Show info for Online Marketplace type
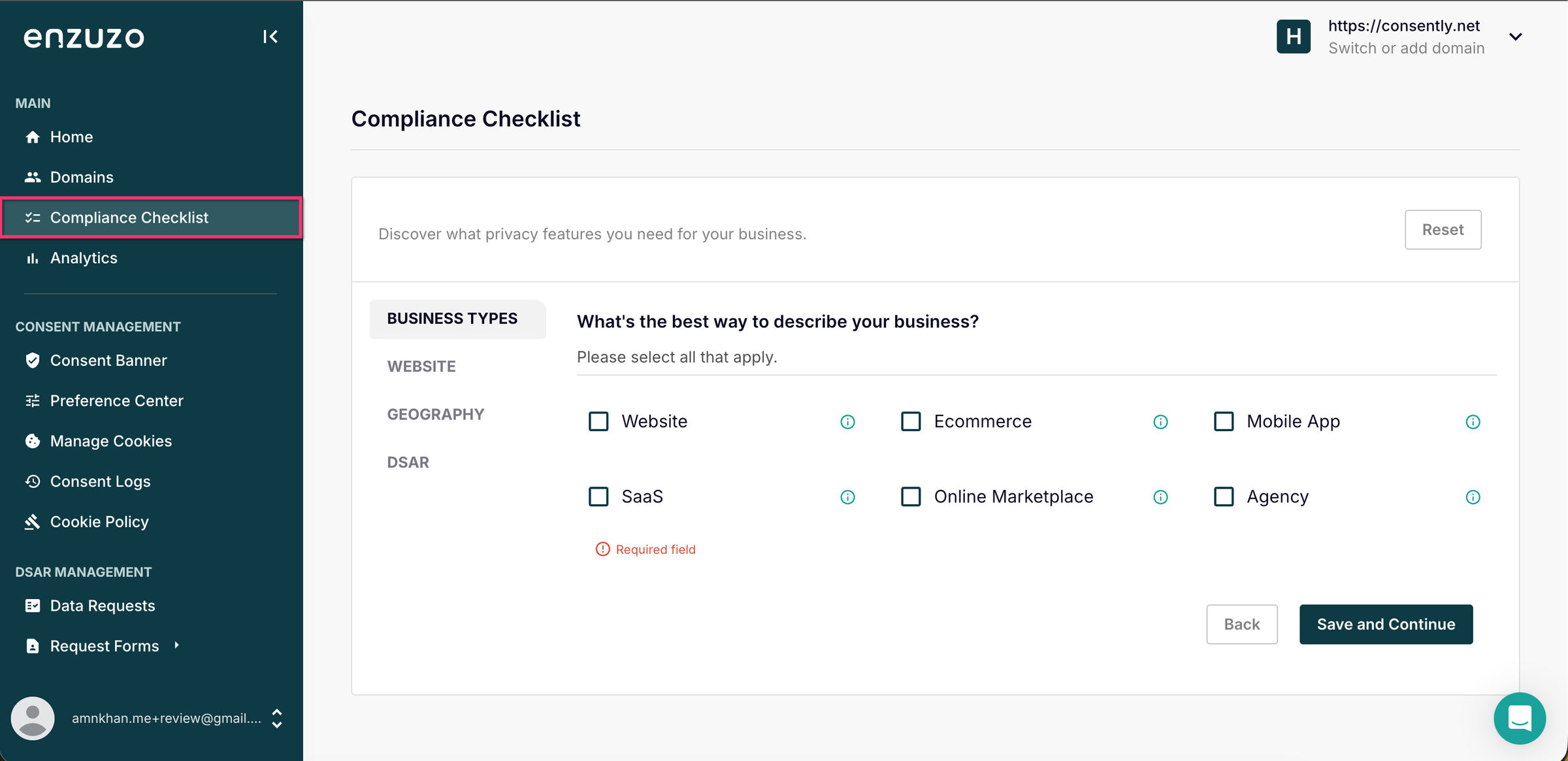Image resolution: width=1568 pixels, height=761 pixels. click(x=1160, y=497)
